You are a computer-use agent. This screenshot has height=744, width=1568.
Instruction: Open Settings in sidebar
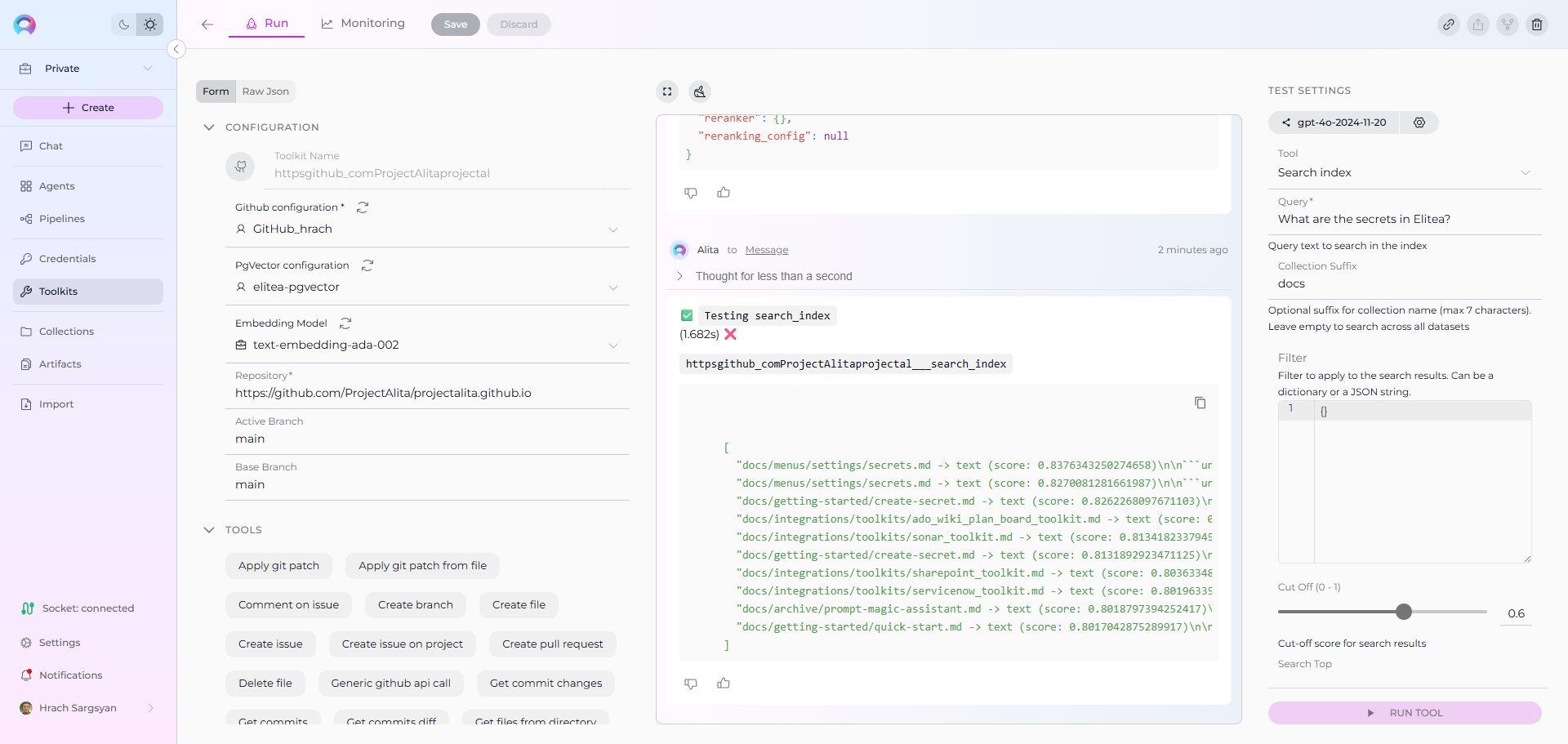tap(88, 643)
